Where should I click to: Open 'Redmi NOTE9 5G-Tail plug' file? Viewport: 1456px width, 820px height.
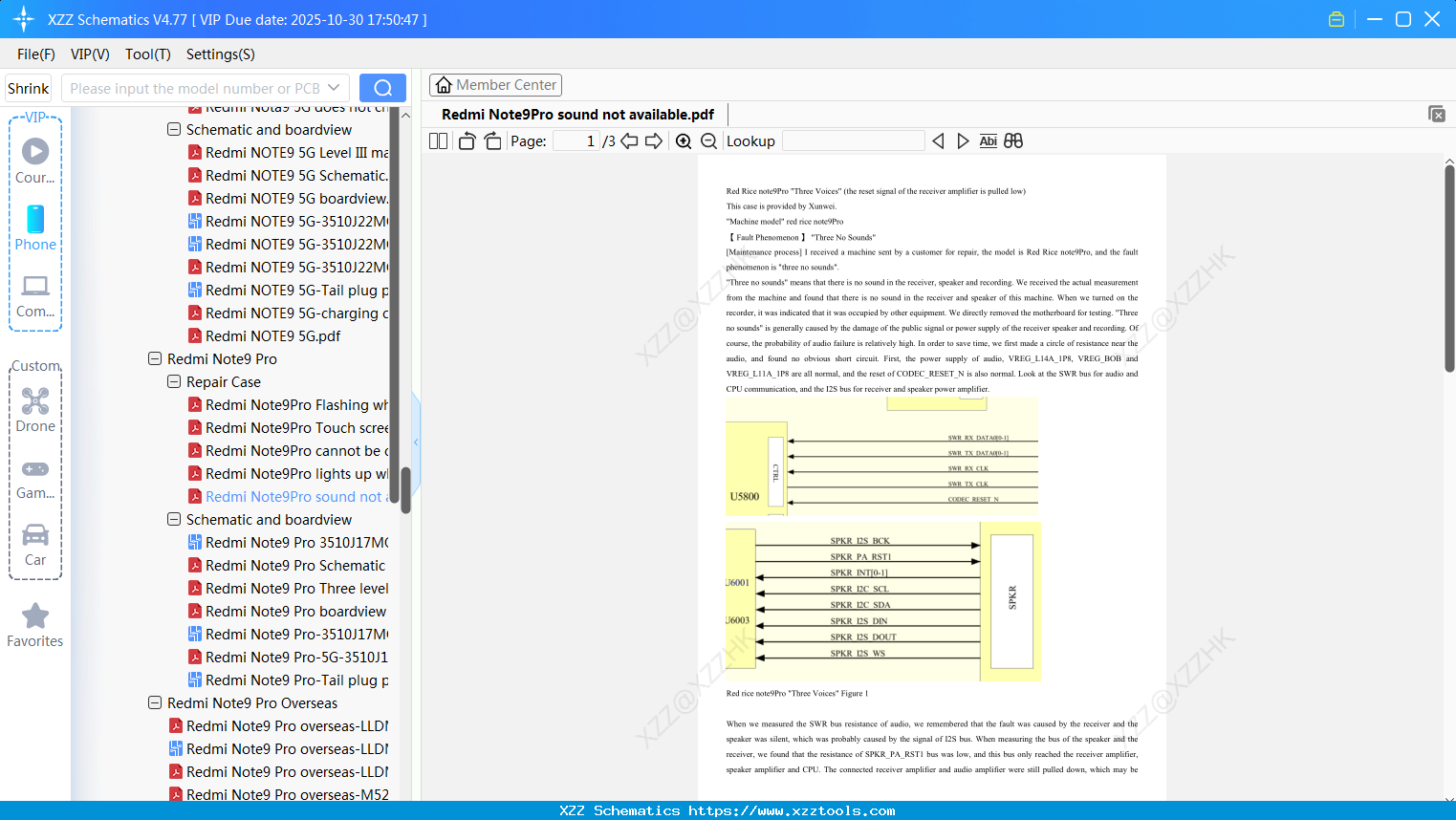(x=288, y=291)
